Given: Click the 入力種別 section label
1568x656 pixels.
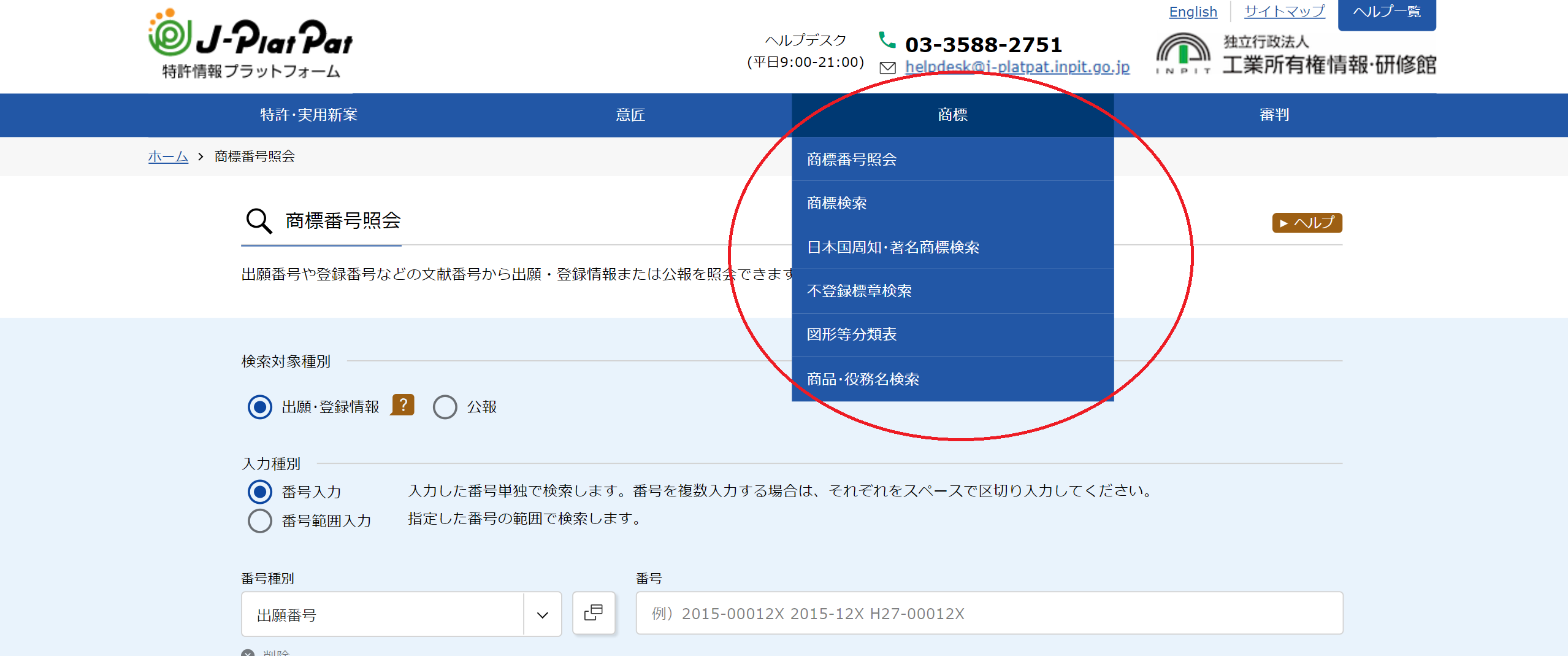Looking at the screenshot, I should point(271,464).
